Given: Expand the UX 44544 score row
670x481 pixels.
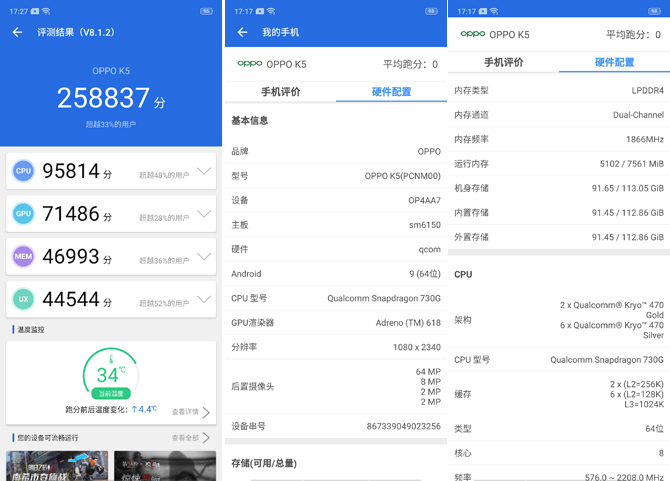Looking at the screenshot, I should (204, 299).
